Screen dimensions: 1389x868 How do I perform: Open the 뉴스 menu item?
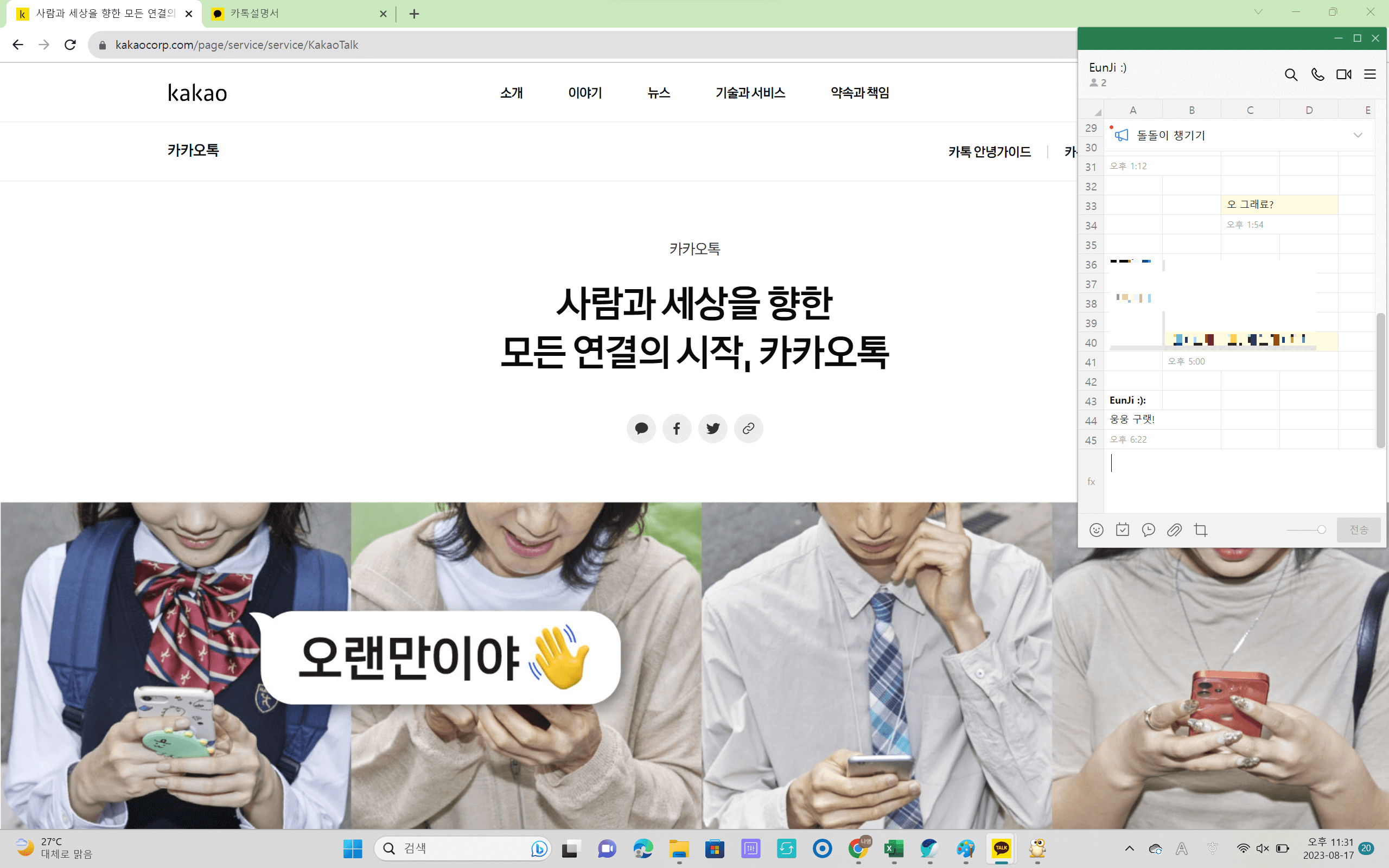pyautogui.click(x=659, y=93)
